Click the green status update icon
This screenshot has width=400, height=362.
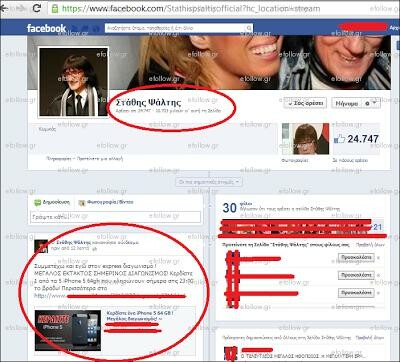(x=38, y=202)
